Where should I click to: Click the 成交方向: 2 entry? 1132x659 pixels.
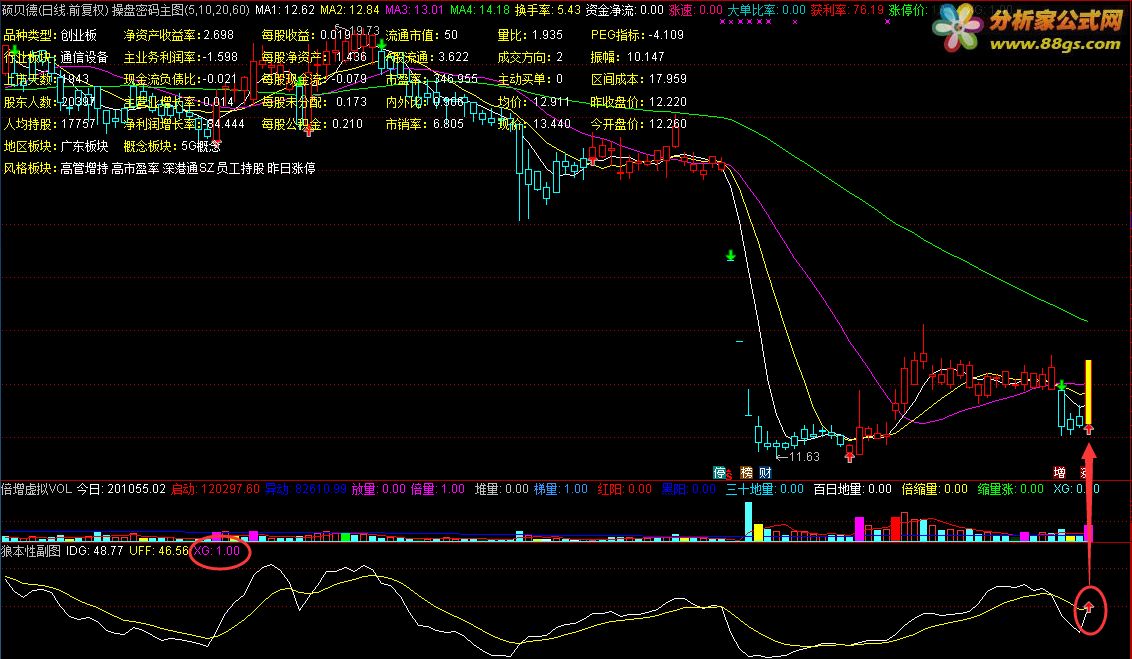coord(530,57)
